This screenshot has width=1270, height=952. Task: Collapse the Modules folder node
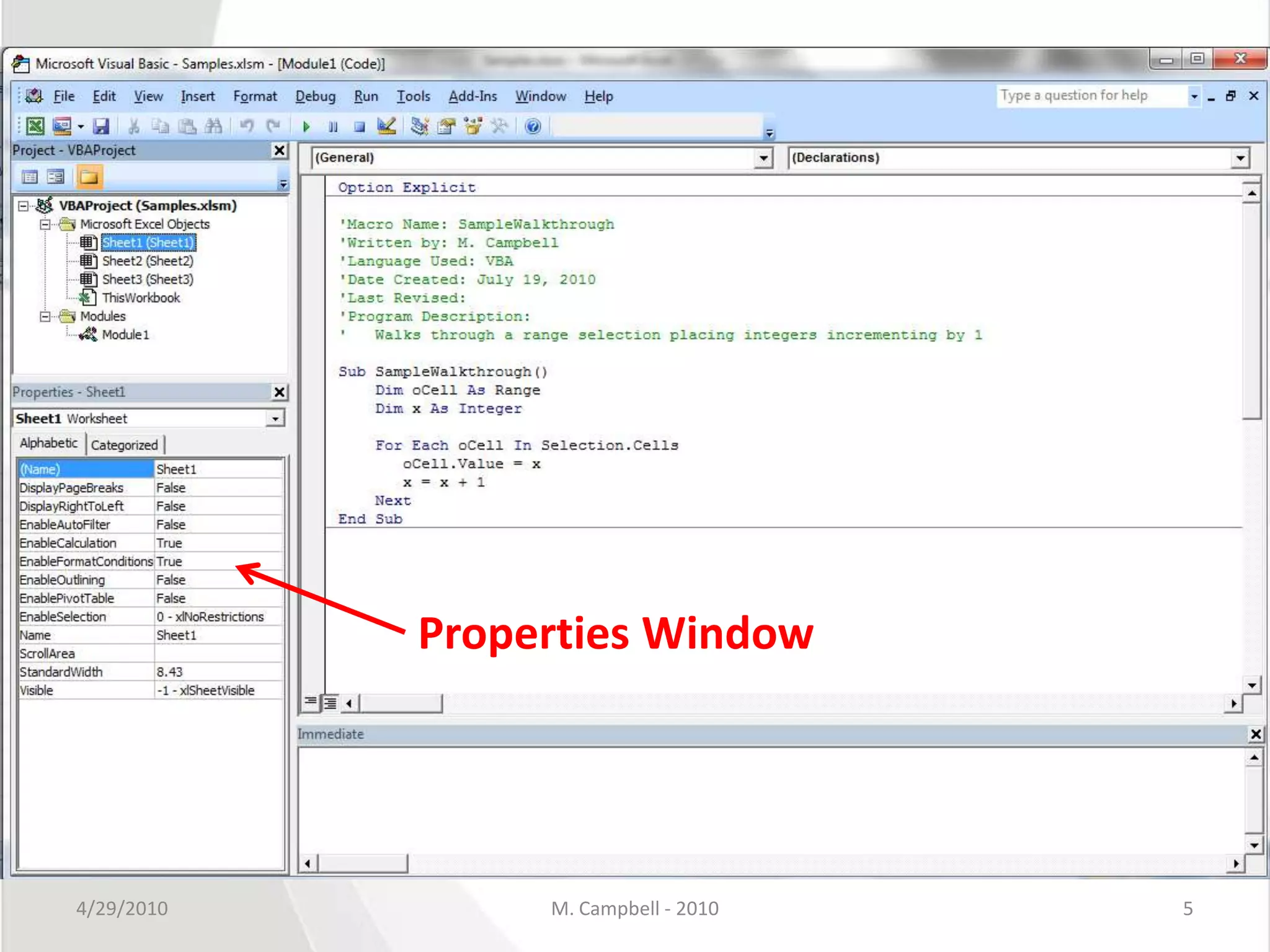[x=45, y=317]
